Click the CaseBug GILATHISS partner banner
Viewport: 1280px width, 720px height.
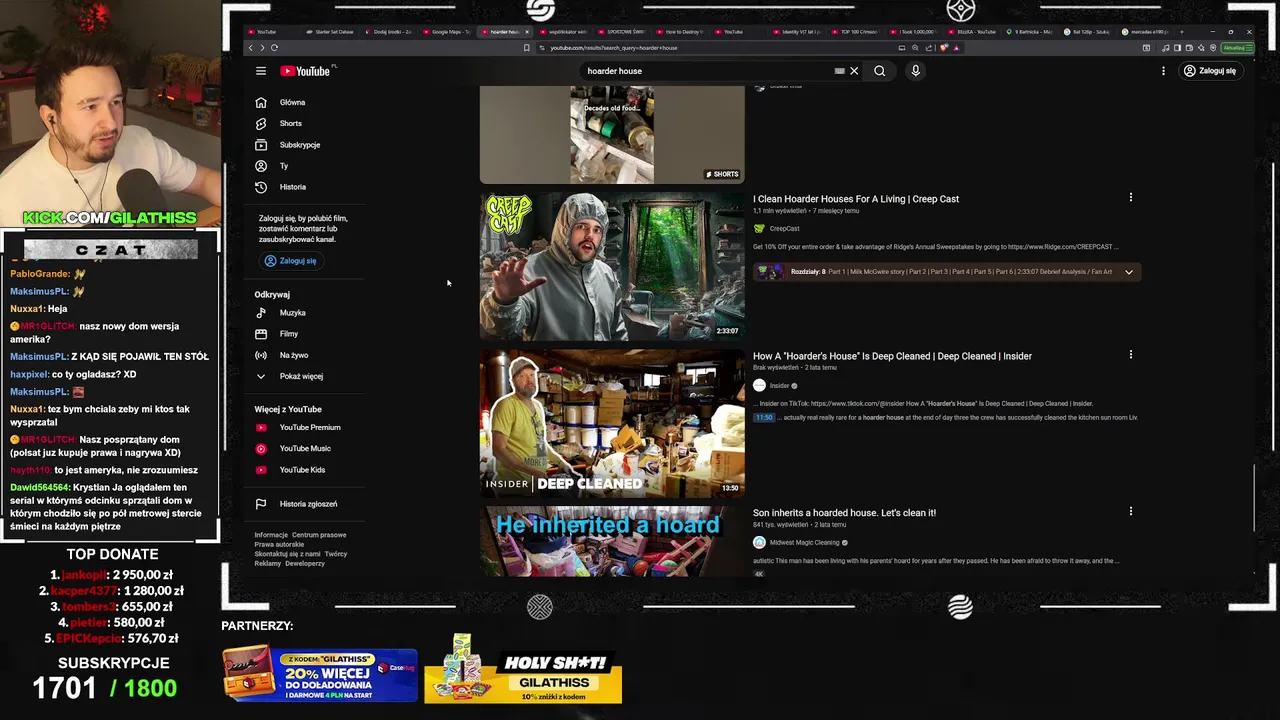pyautogui.click(x=320, y=675)
